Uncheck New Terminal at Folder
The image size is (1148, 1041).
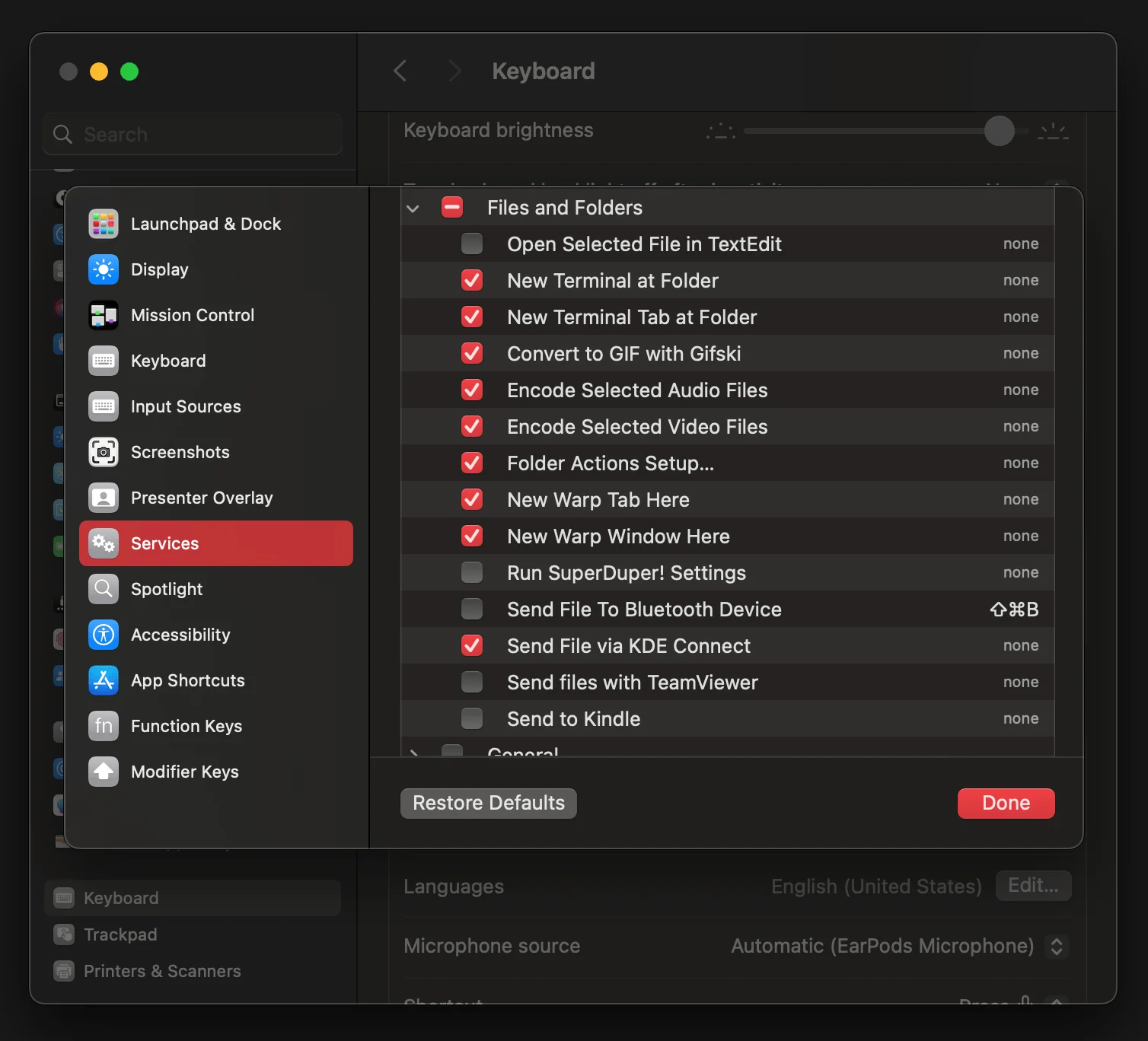click(472, 281)
